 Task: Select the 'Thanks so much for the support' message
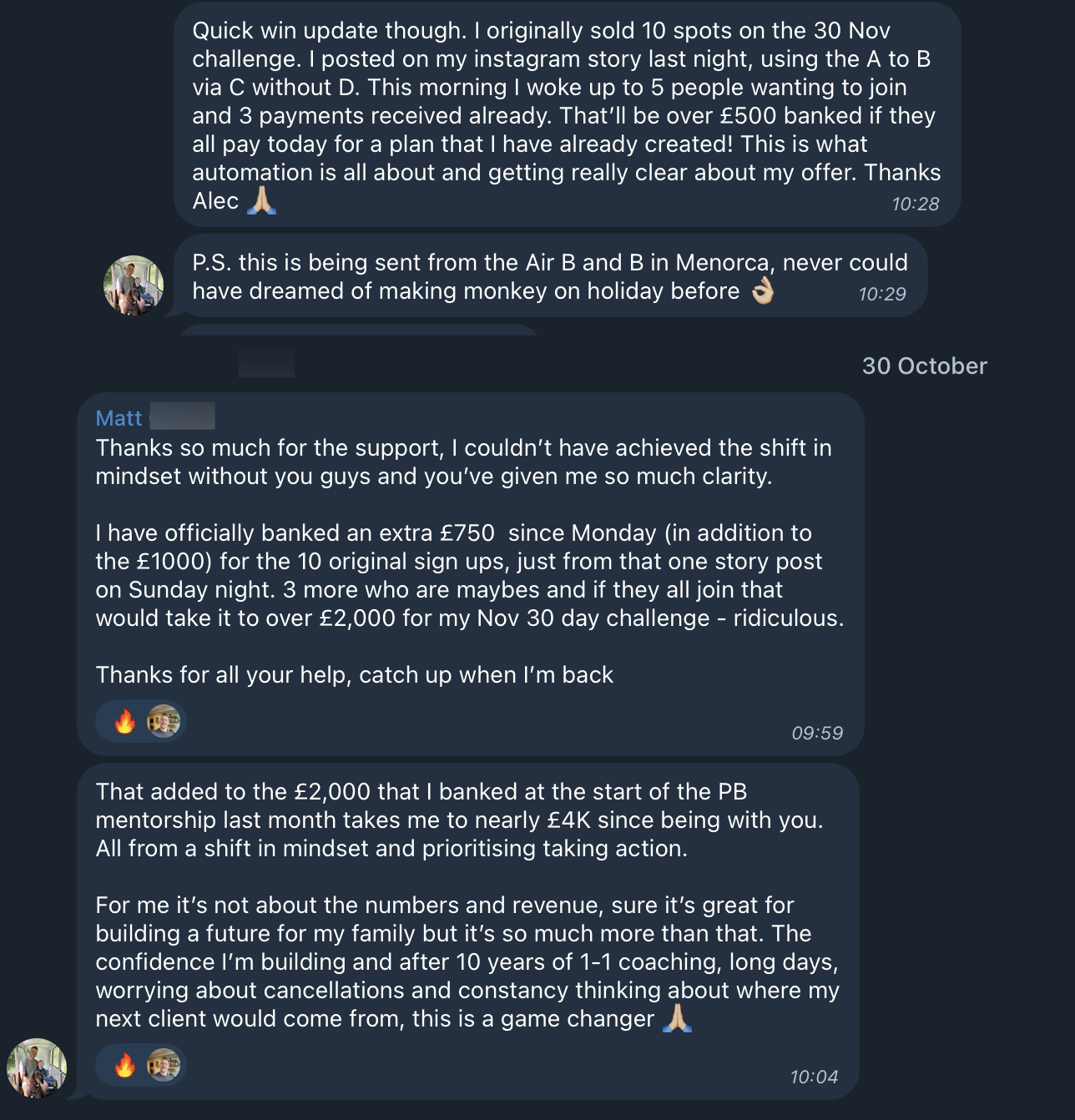(x=471, y=574)
